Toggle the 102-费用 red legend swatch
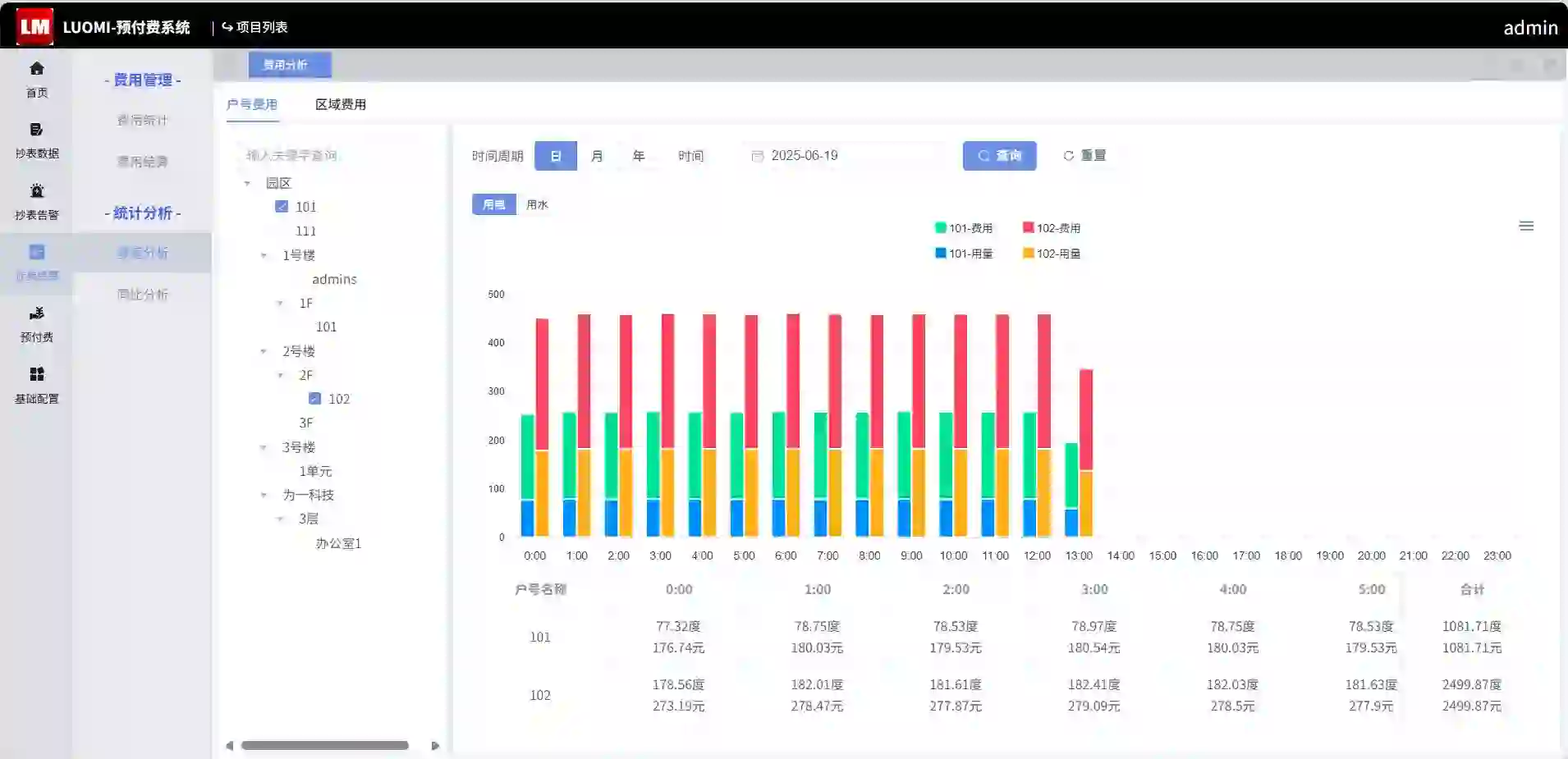Viewport: 1568px width, 759px height. coord(1028,228)
